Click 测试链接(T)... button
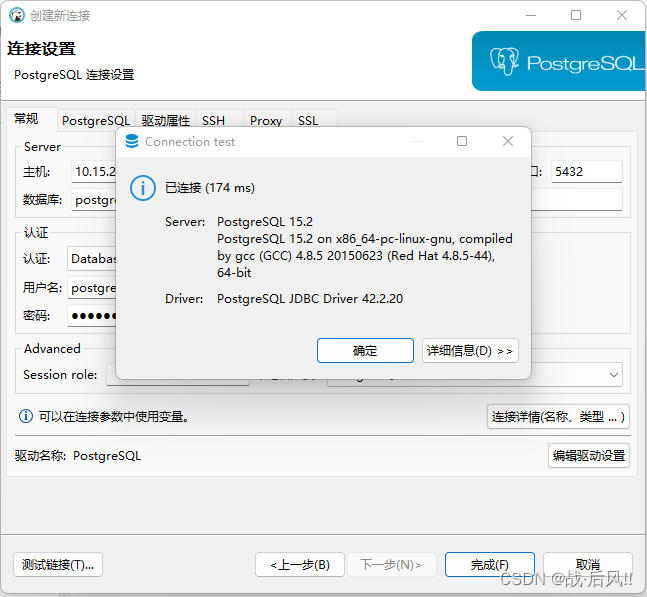This screenshot has height=597, width=647. click(58, 564)
